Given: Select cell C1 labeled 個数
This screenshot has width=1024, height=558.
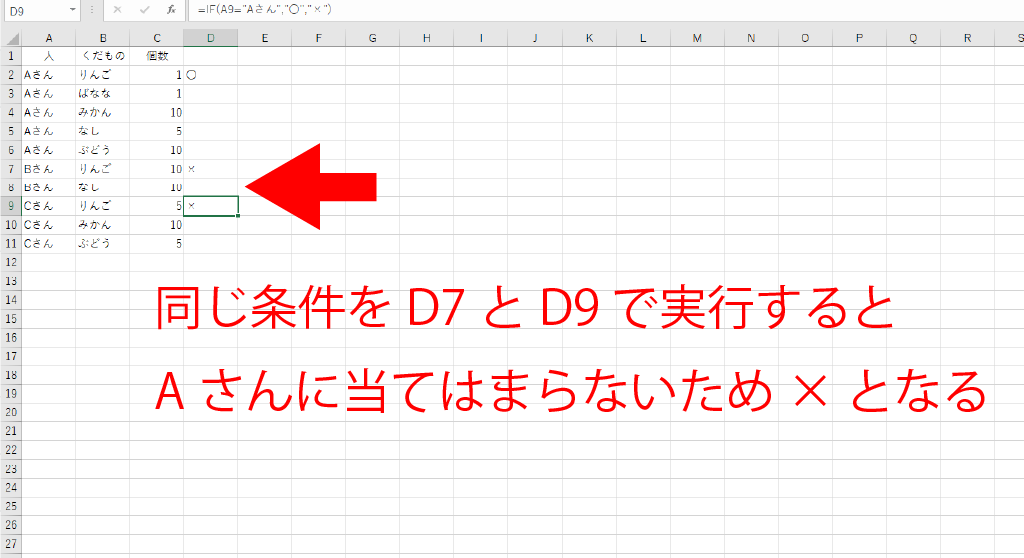Looking at the screenshot, I should pos(157,56).
